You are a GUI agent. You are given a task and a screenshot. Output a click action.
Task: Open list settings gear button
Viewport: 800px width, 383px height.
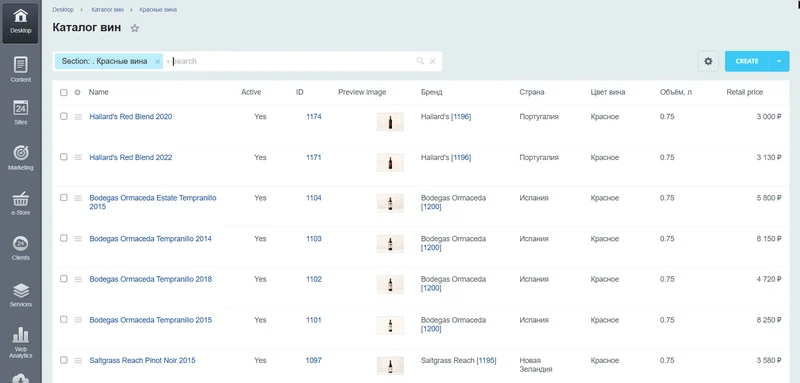(708, 61)
